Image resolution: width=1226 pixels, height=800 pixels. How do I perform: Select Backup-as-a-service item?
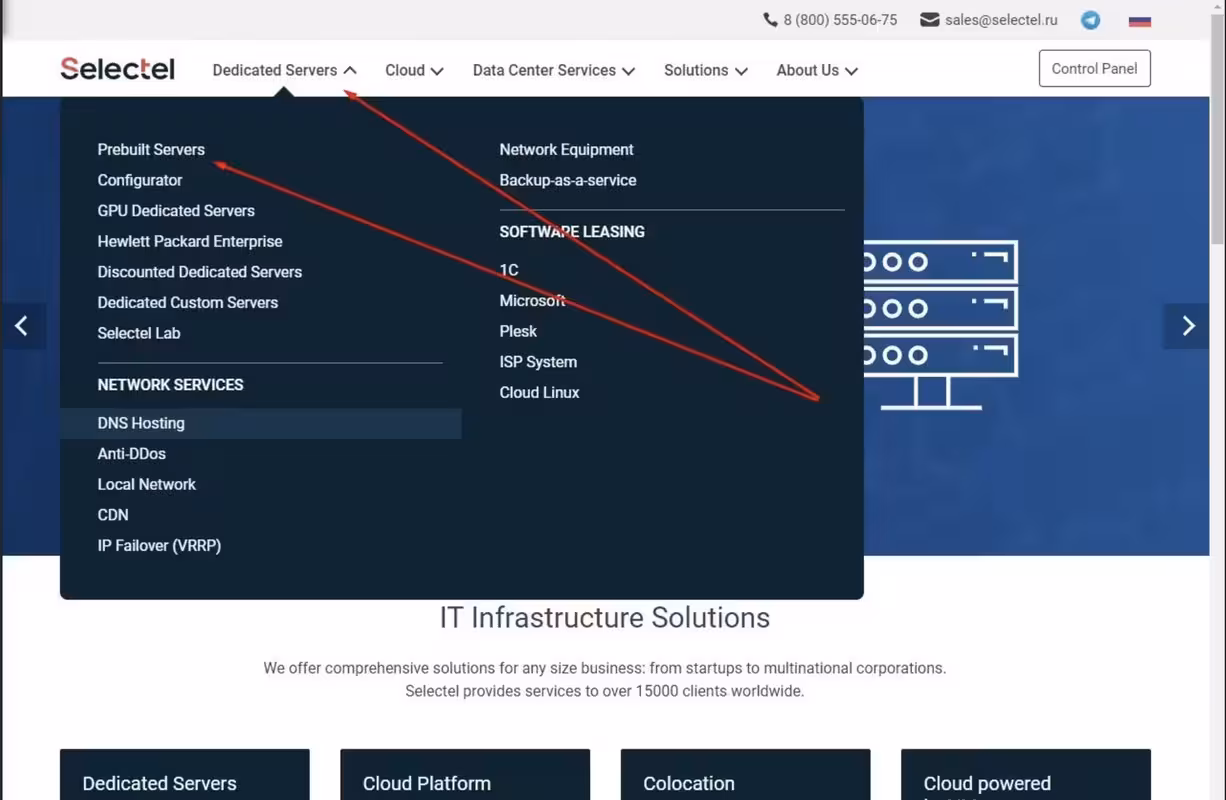568,180
